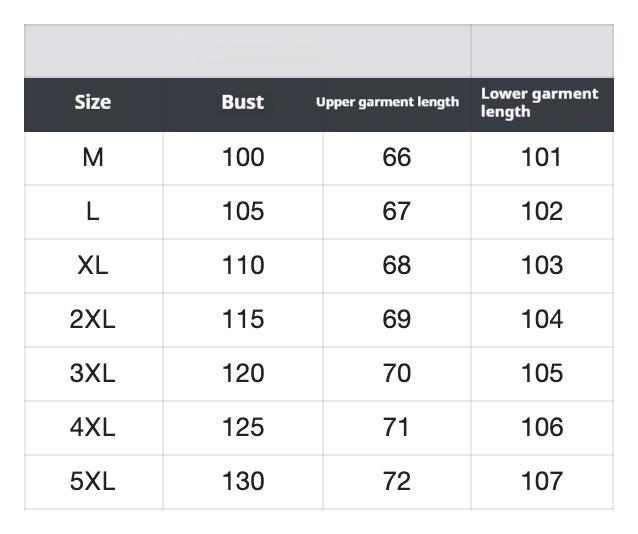Click lower garment length 107 cell

[x=542, y=481]
